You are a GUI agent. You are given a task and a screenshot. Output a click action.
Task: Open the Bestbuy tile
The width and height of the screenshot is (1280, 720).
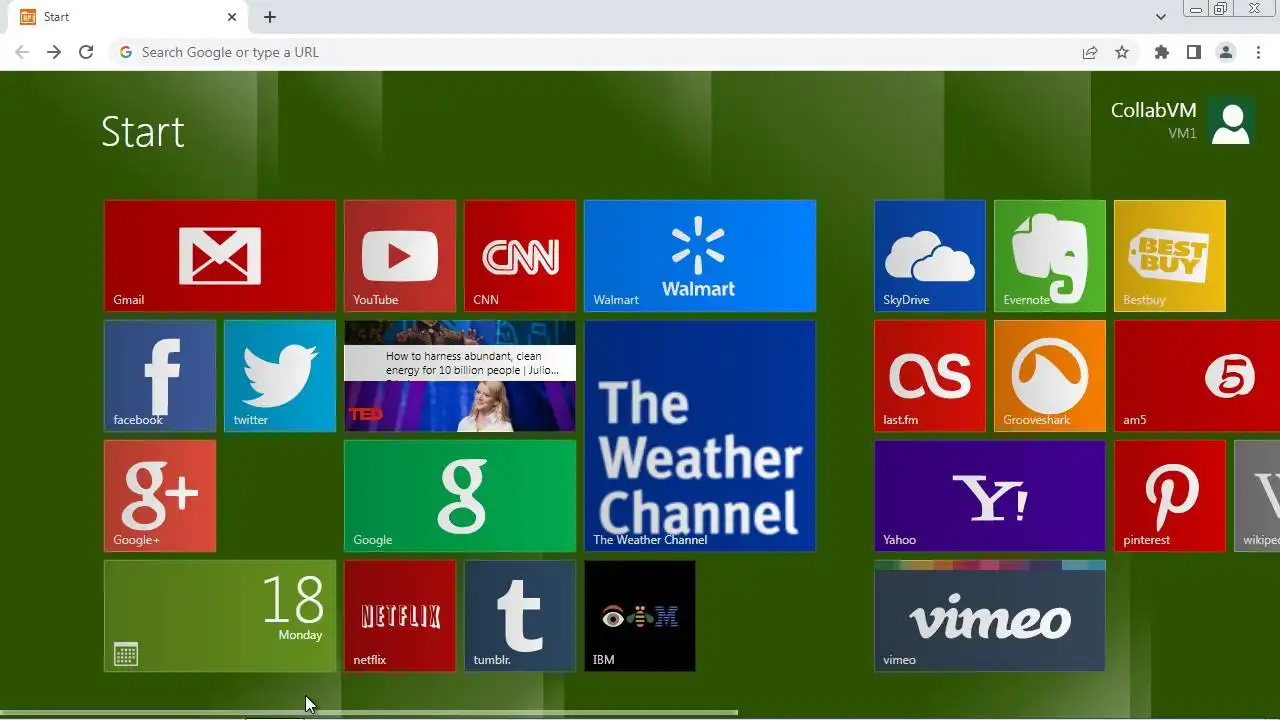pyautogui.click(x=1170, y=256)
